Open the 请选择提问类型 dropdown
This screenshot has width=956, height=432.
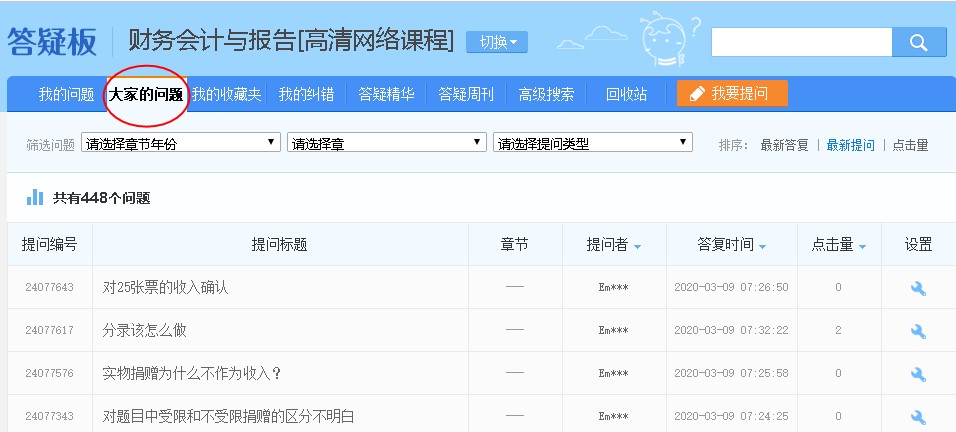[592, 144]
